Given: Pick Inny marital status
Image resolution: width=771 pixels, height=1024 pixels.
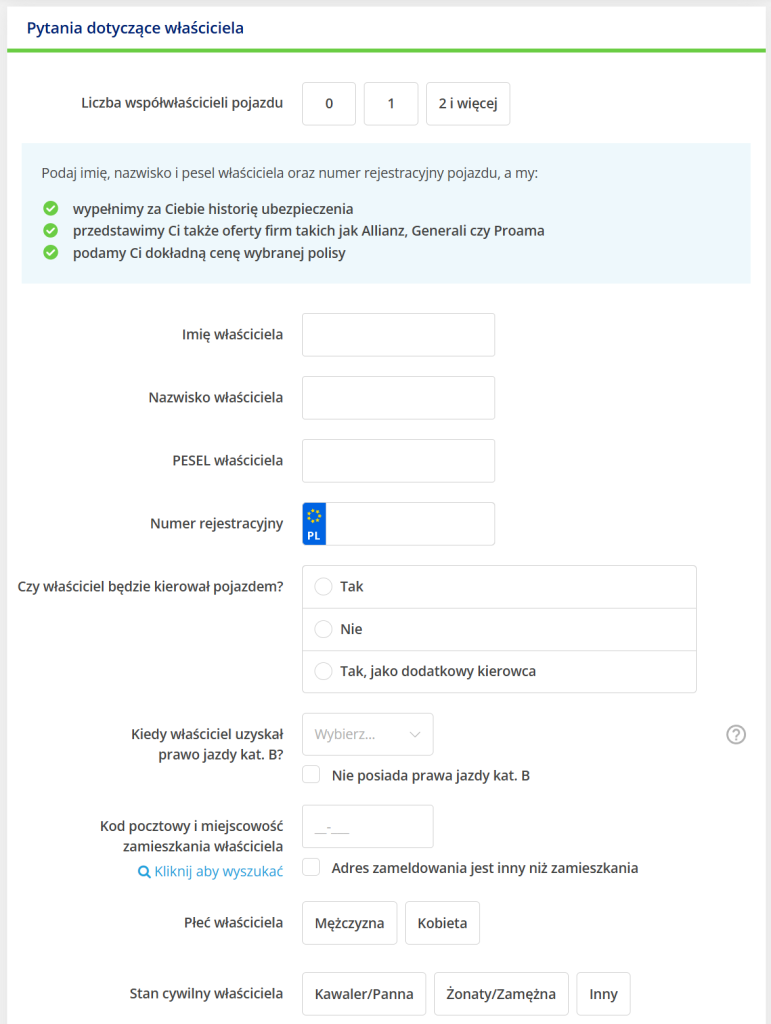Looking at the screenshot, I should coord(603,994).
